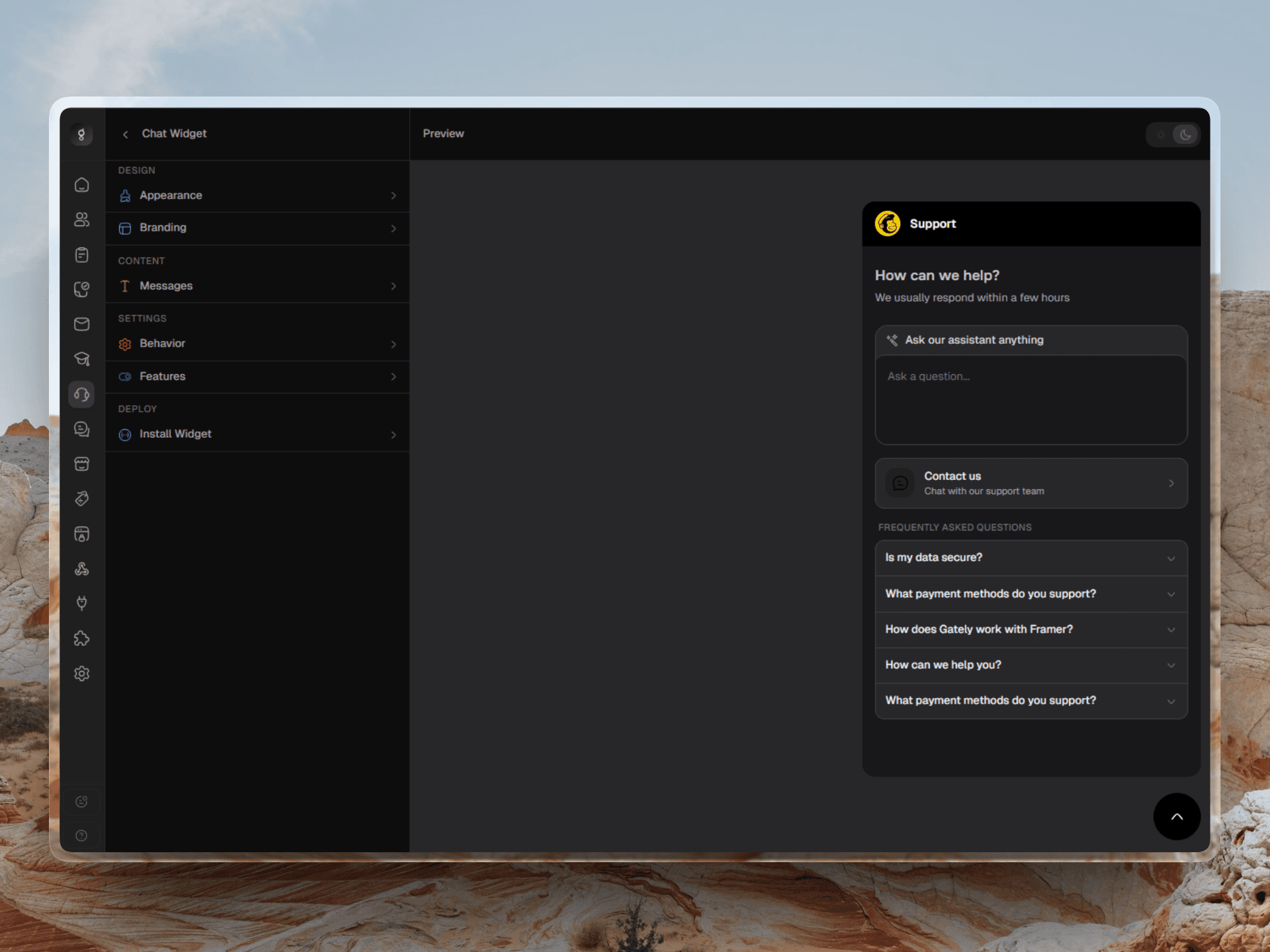Open the home icon in sidebar
The image size is (1270, 952).
pyautogui.click(x=81, y=185)
